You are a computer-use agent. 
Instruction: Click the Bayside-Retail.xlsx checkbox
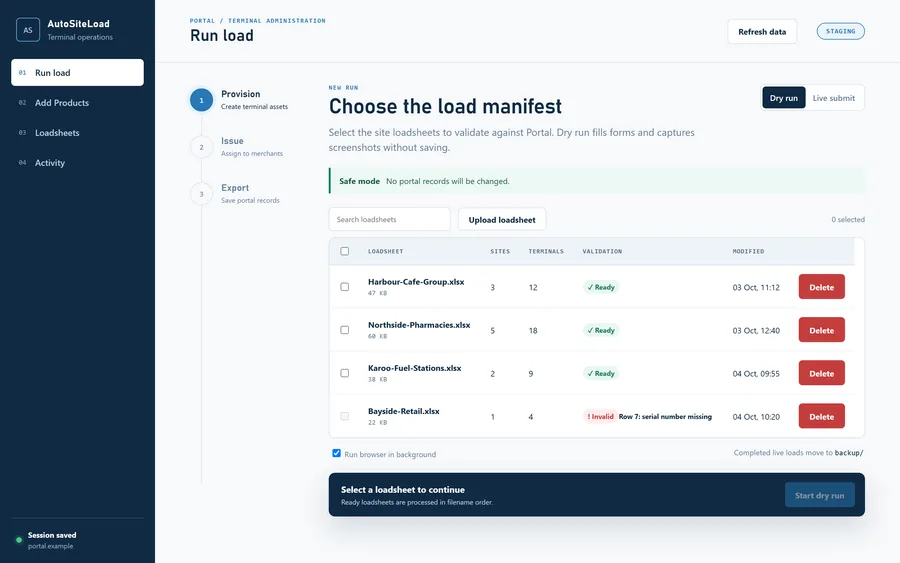(x=344, y=416)
